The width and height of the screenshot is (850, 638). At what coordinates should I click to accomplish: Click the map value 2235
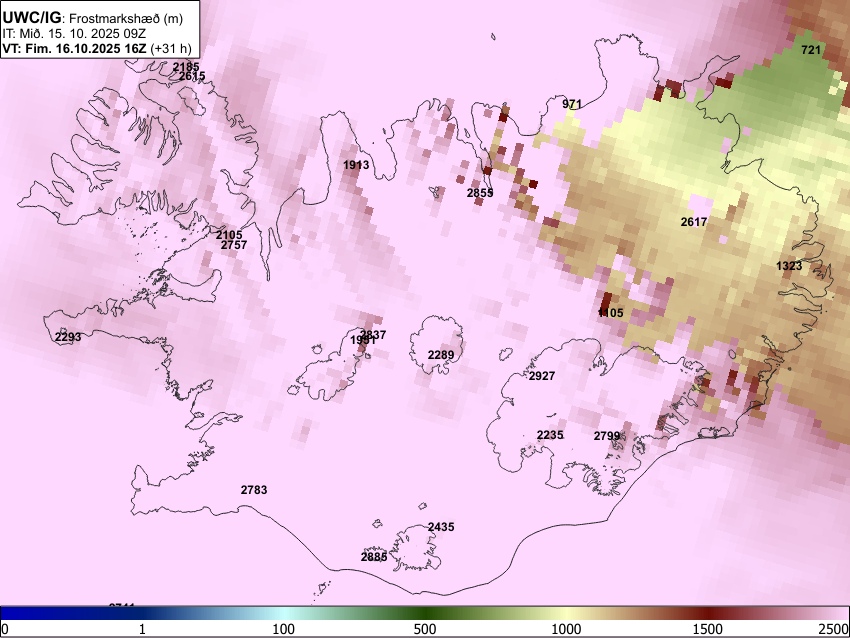[550, 435]
